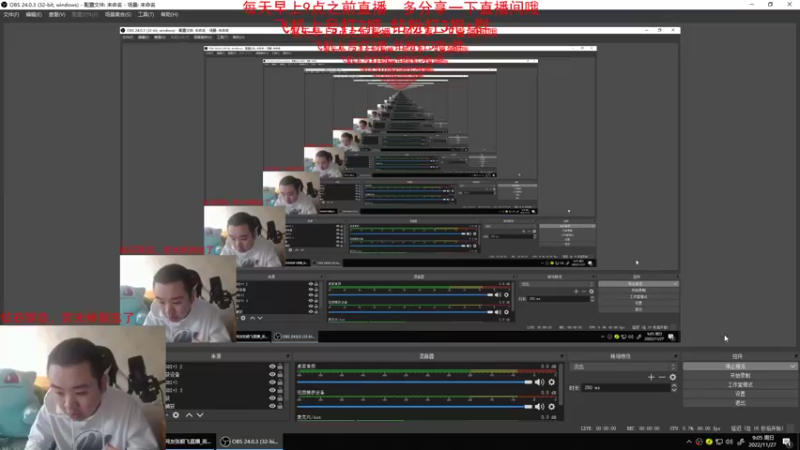Float the 混音器 mixer dock panel

coord(562,356)
